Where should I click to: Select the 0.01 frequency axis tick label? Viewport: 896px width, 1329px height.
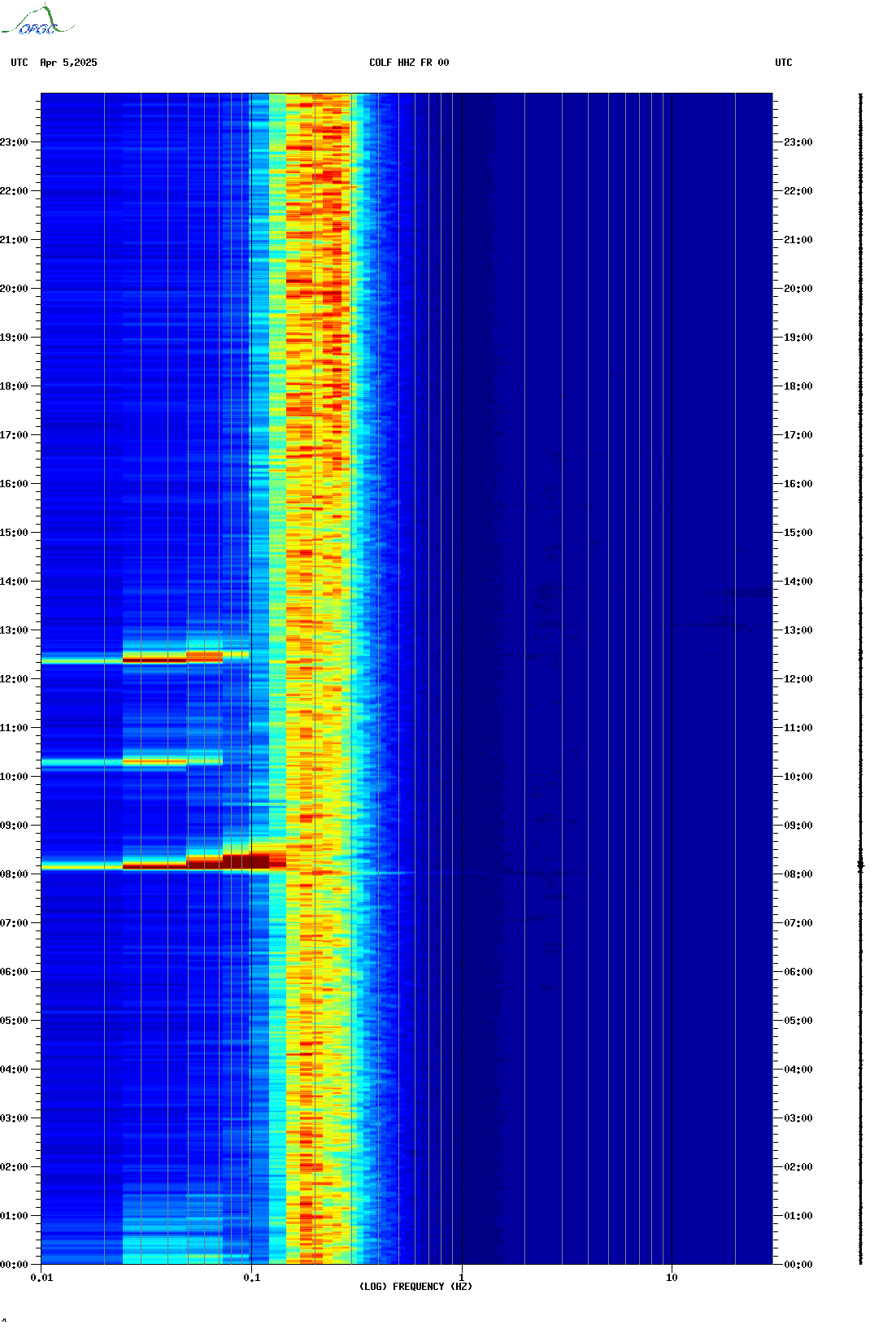41,1278
